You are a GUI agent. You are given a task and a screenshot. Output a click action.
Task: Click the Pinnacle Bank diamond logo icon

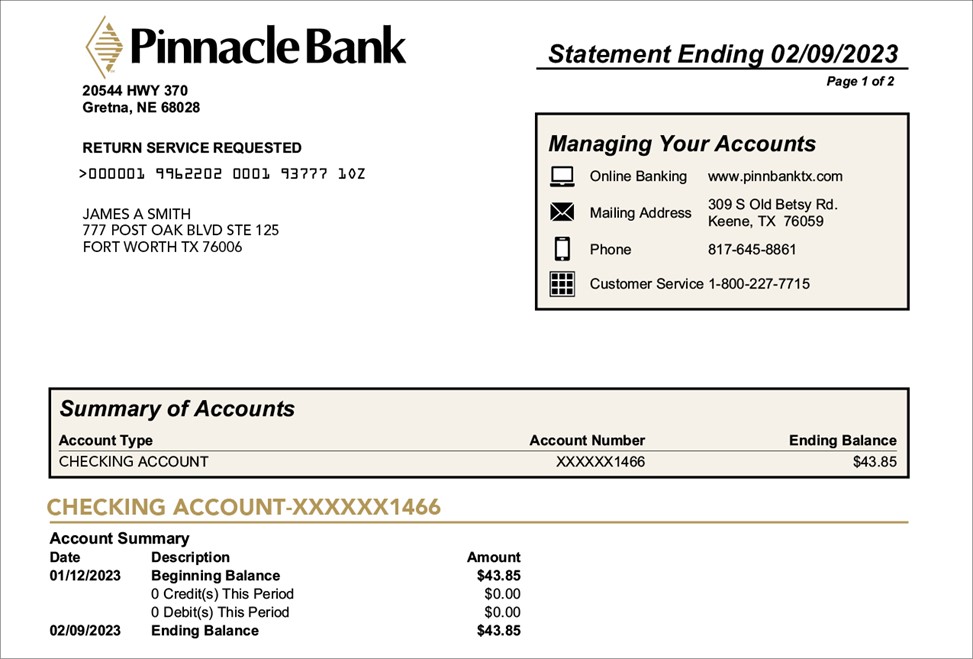105,47
